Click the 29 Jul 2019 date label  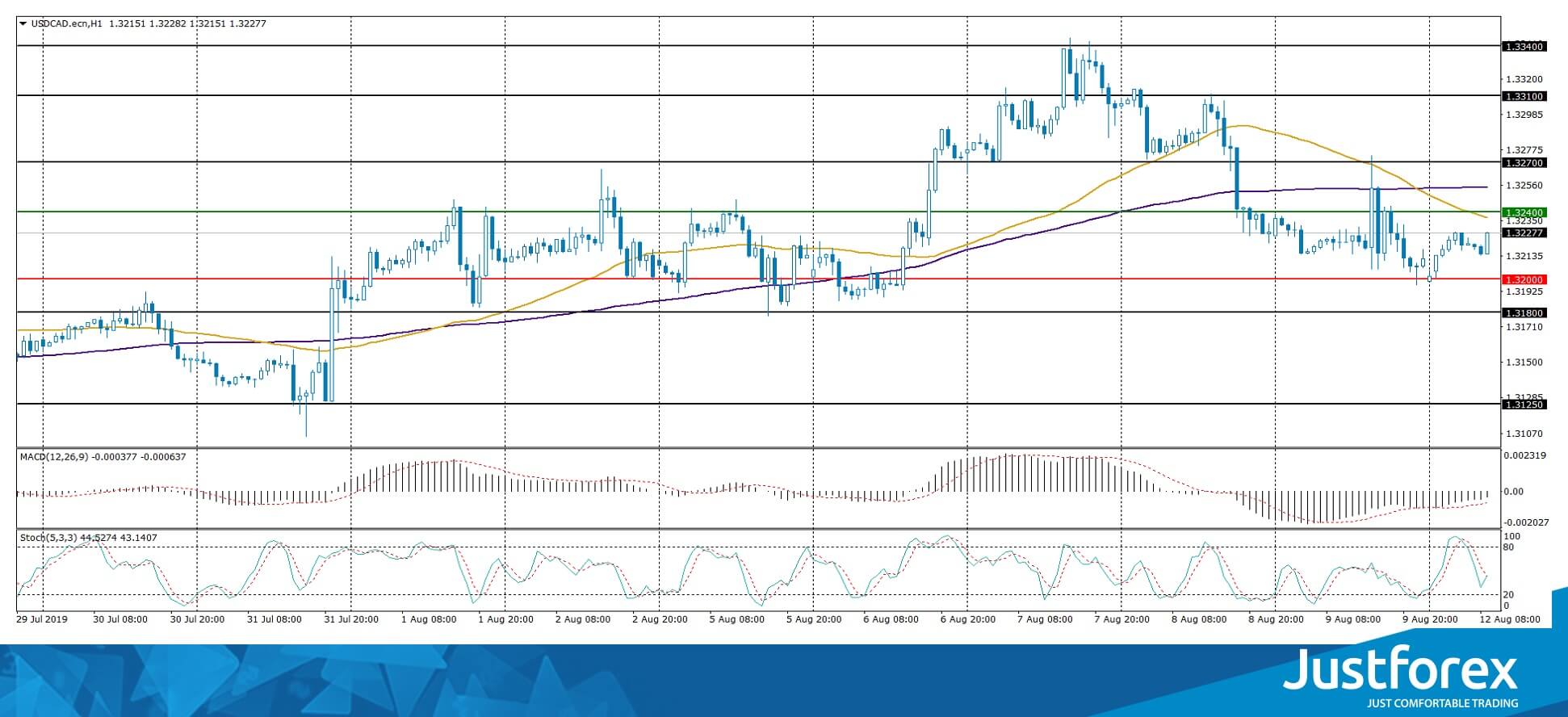[x=43, y=620]
